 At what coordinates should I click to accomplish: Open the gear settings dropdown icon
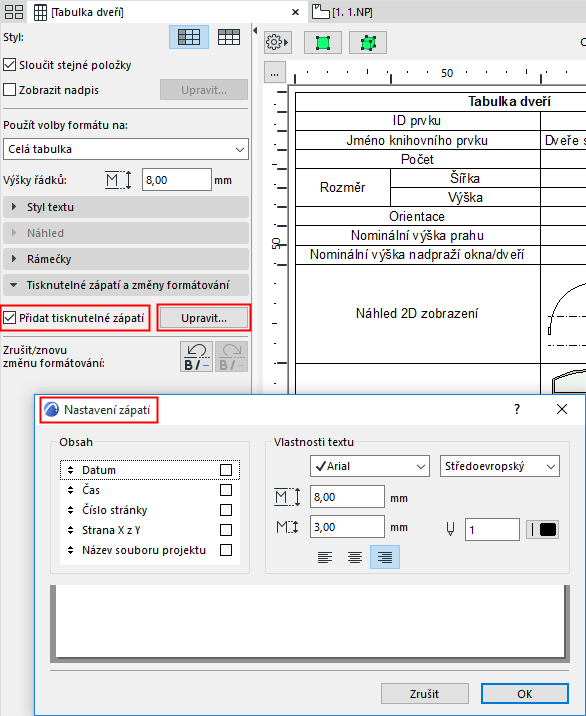point(277,42)
